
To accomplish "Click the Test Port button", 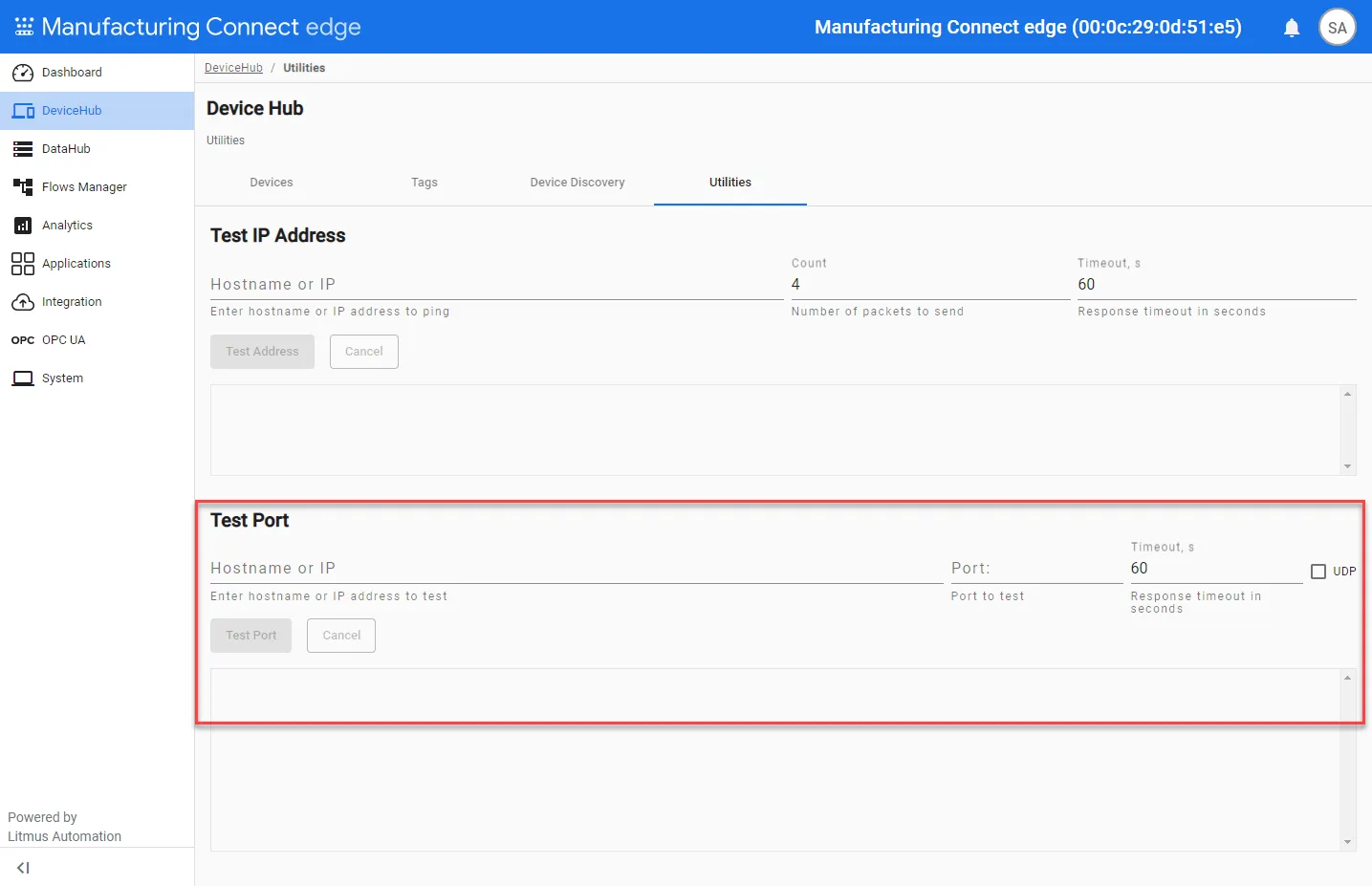I will pos(250,636).
